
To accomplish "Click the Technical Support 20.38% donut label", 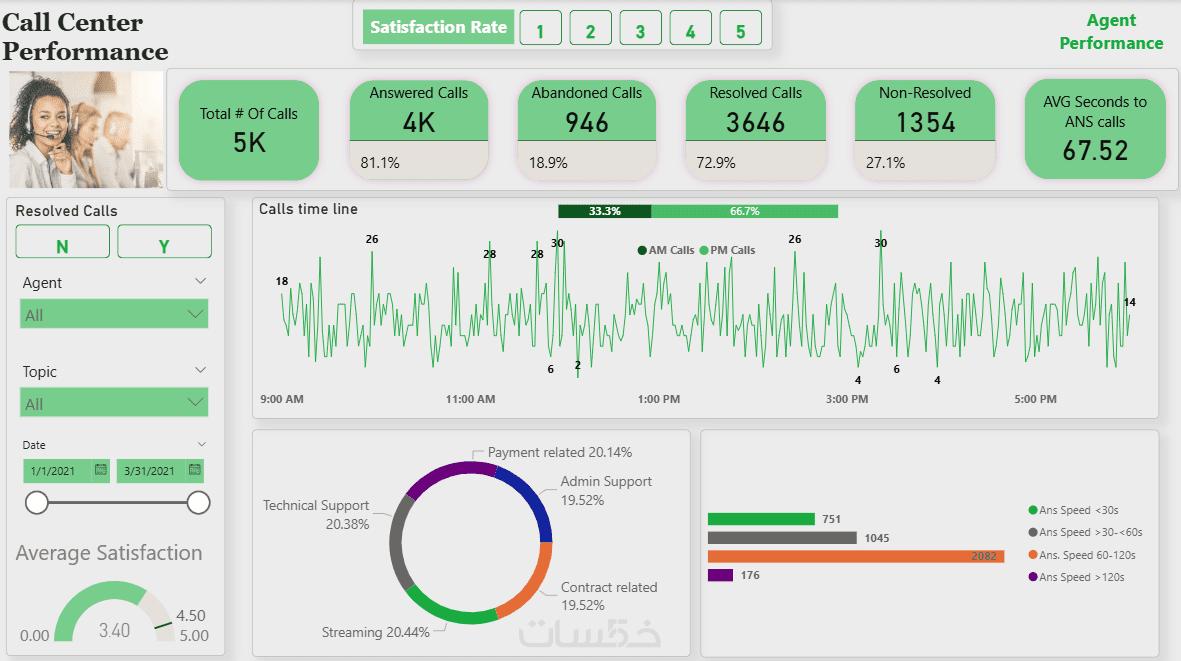I will [316, 514].
